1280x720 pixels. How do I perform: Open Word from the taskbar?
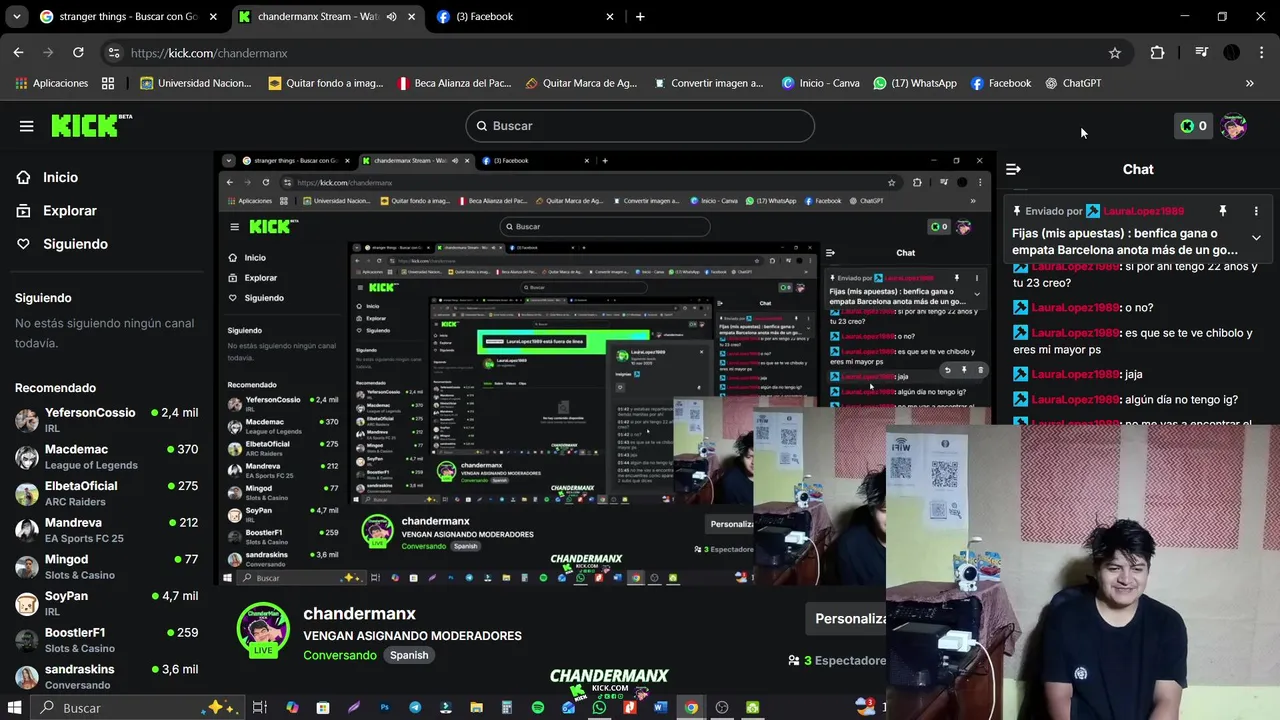[660, 707]
